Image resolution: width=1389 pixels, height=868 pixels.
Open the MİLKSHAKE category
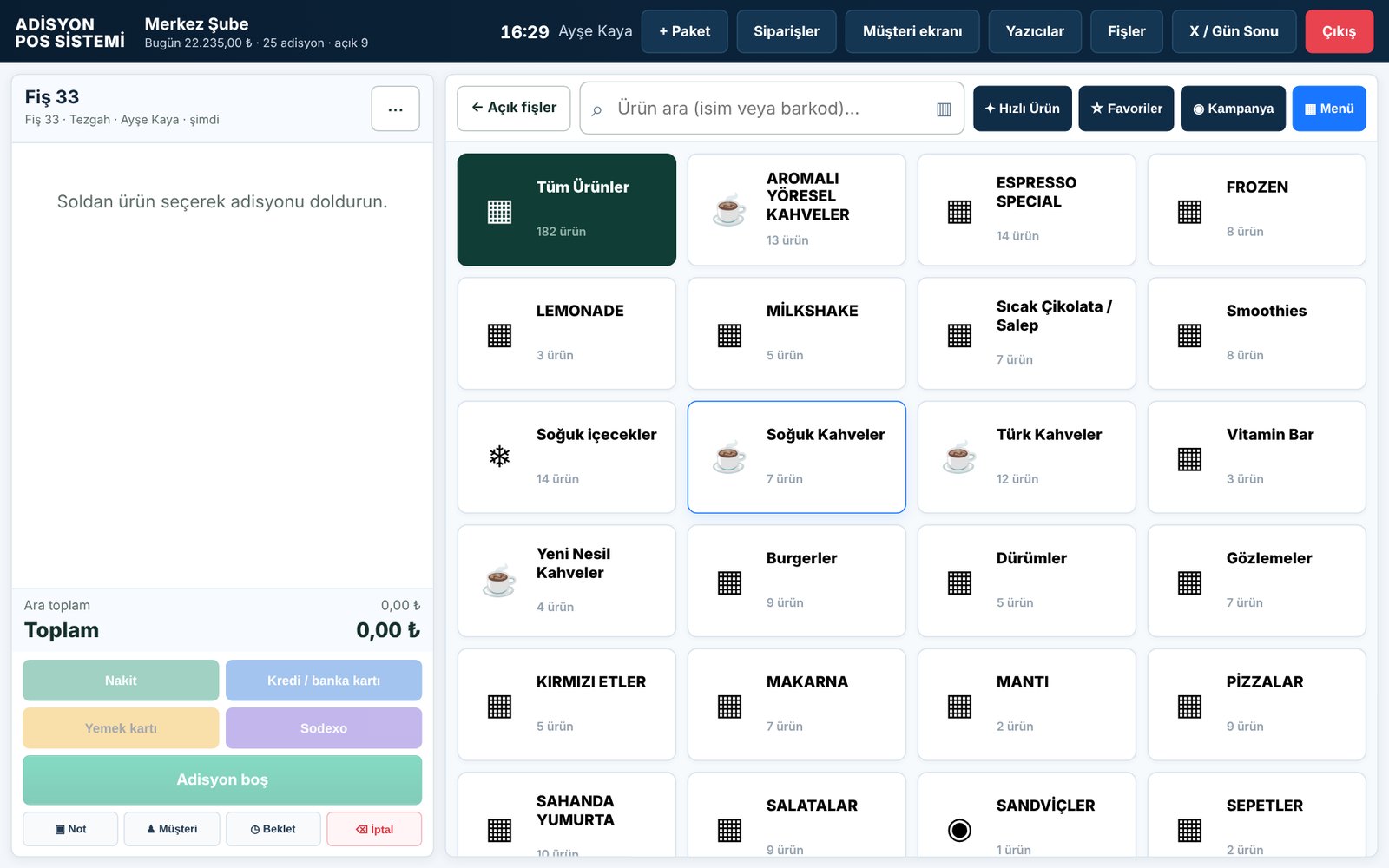797,333
